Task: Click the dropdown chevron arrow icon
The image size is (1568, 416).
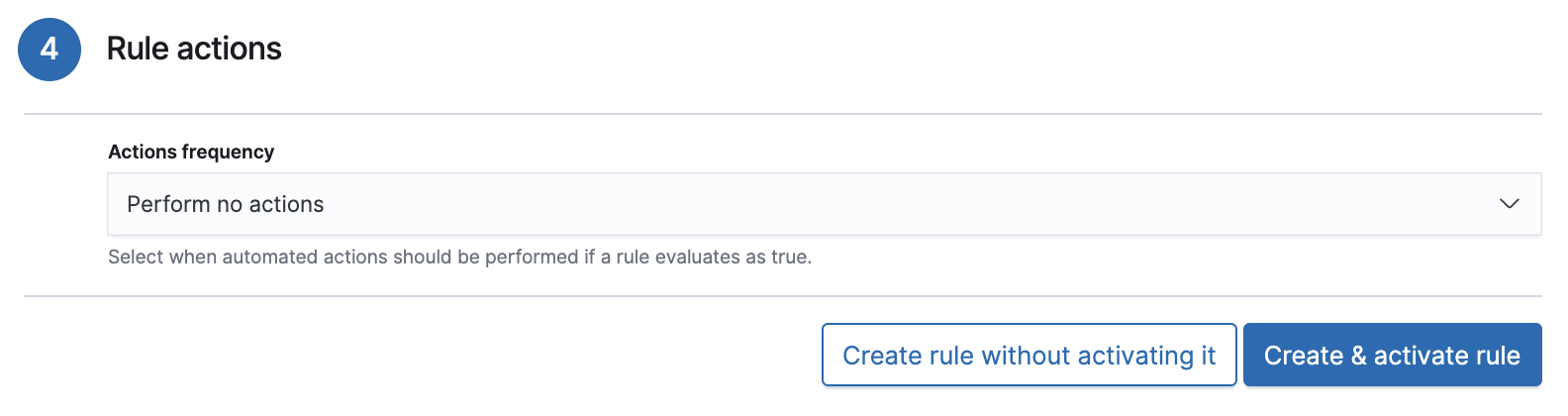Action: [x=1509, y=204]
